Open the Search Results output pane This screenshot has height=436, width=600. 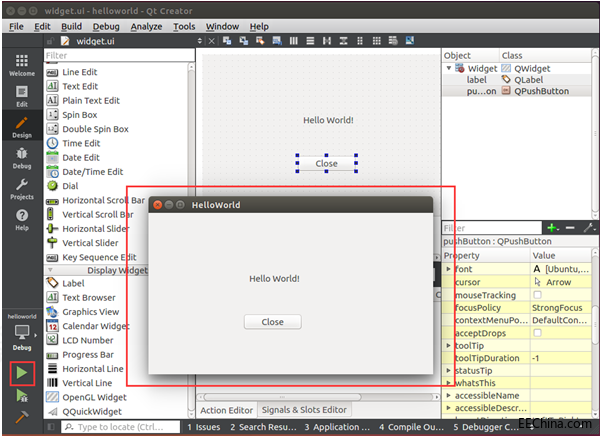263,427
